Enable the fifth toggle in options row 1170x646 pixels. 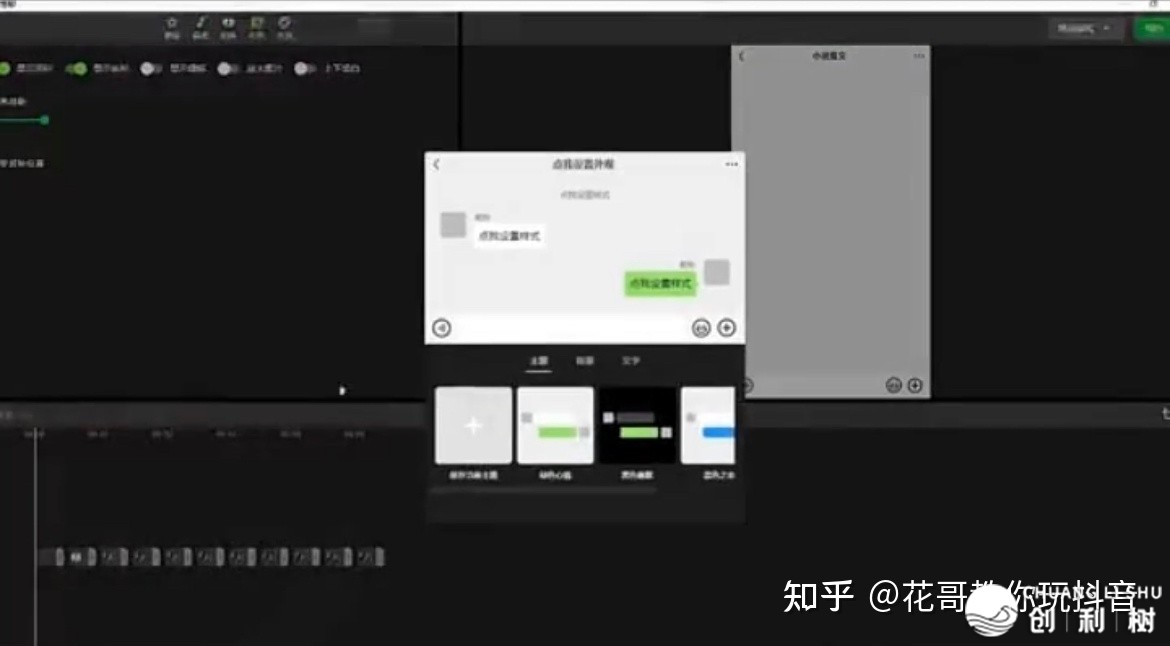tap(303, 69)
